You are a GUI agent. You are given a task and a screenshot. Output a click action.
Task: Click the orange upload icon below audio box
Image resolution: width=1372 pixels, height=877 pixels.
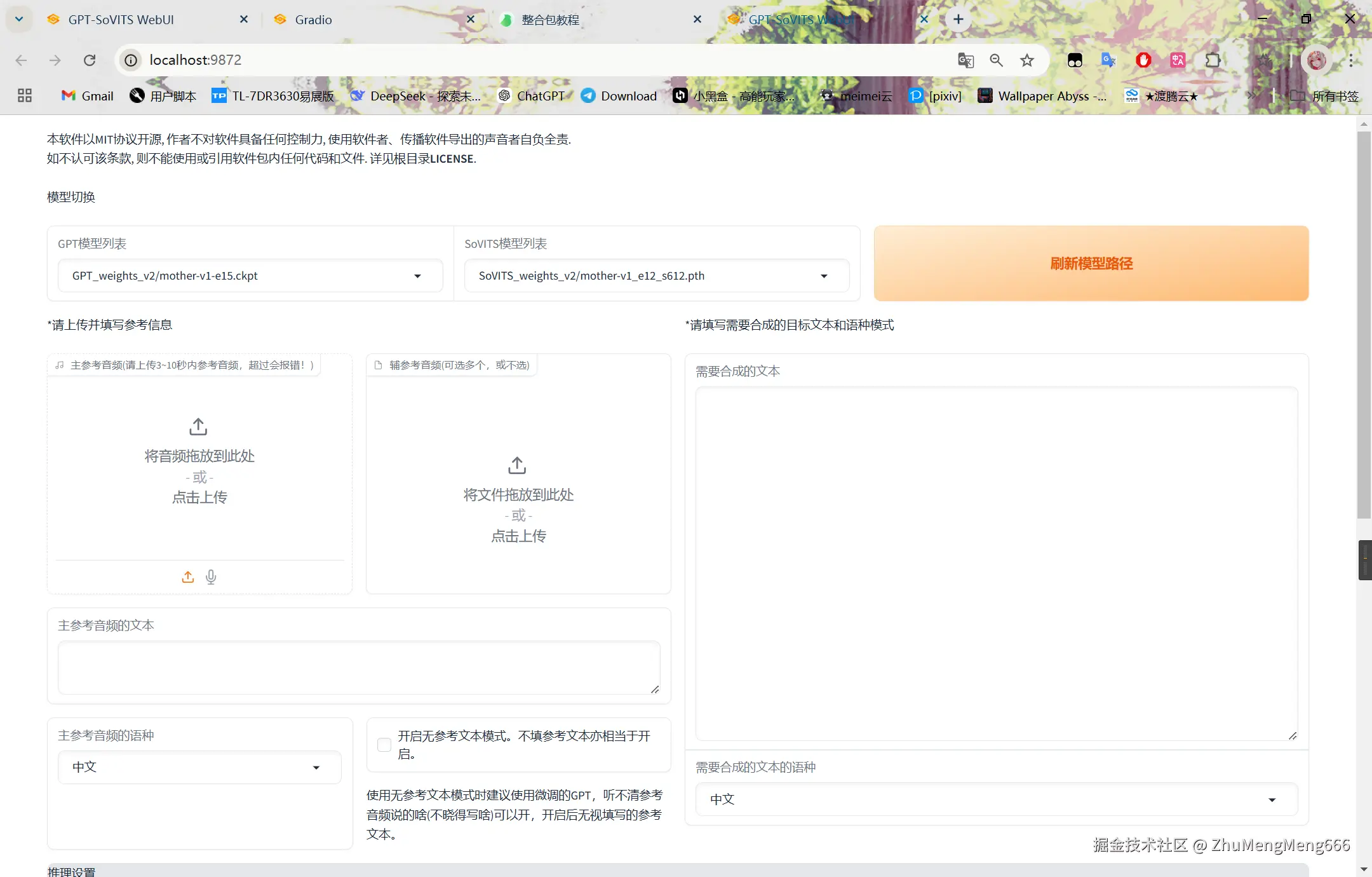coord(188,576)
